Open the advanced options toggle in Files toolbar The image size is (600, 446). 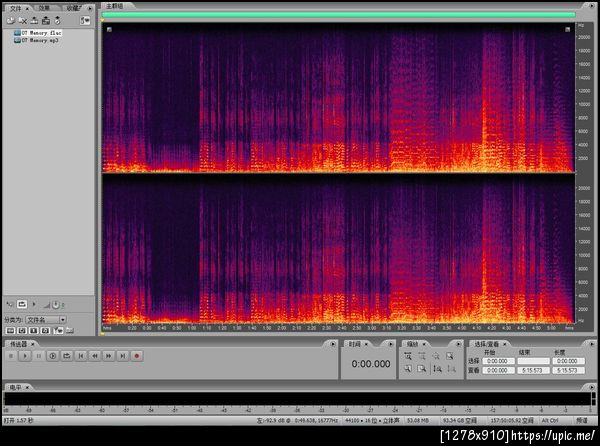pos(85,21)
